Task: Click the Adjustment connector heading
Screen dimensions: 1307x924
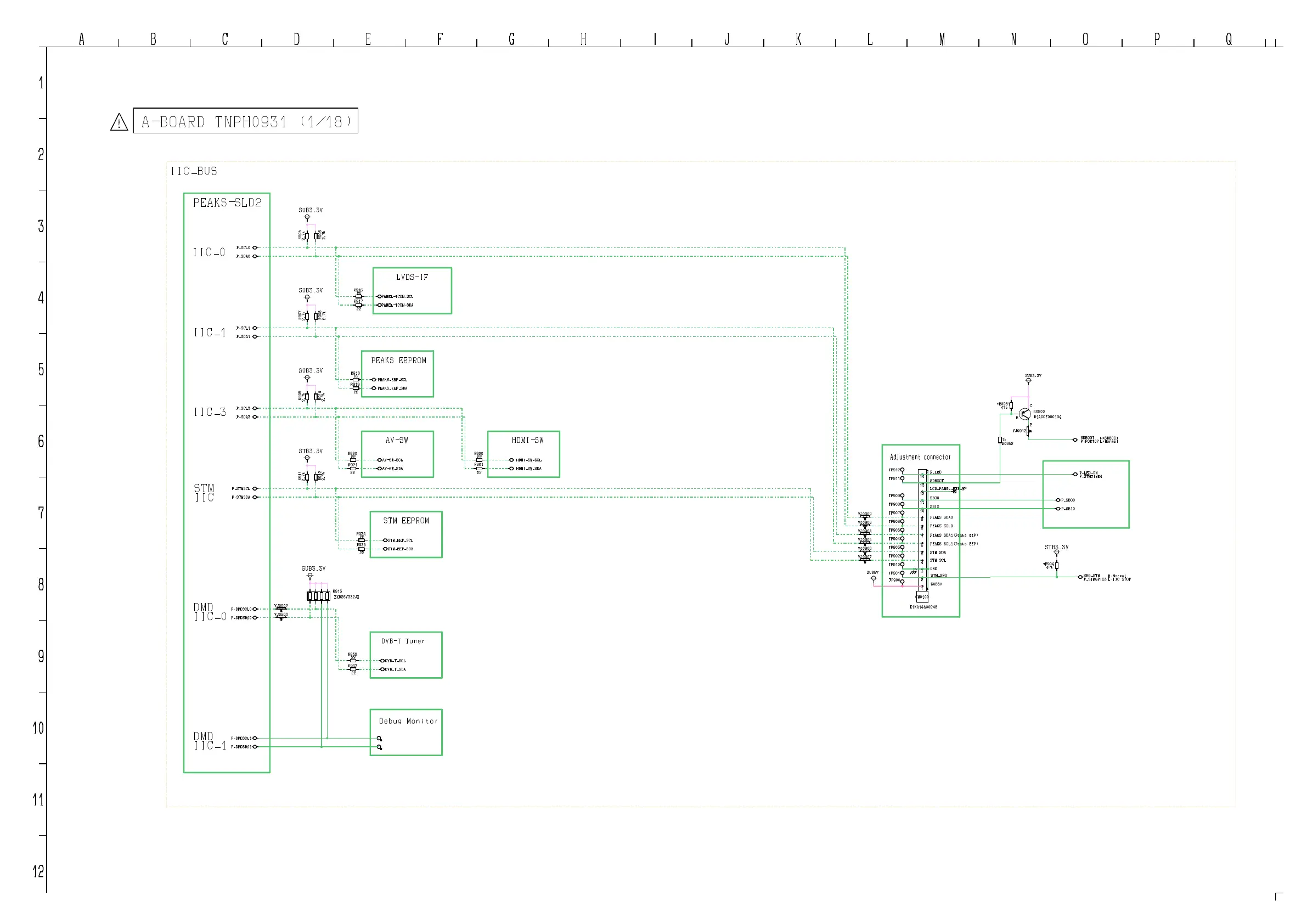Action: tap(920, 457)
